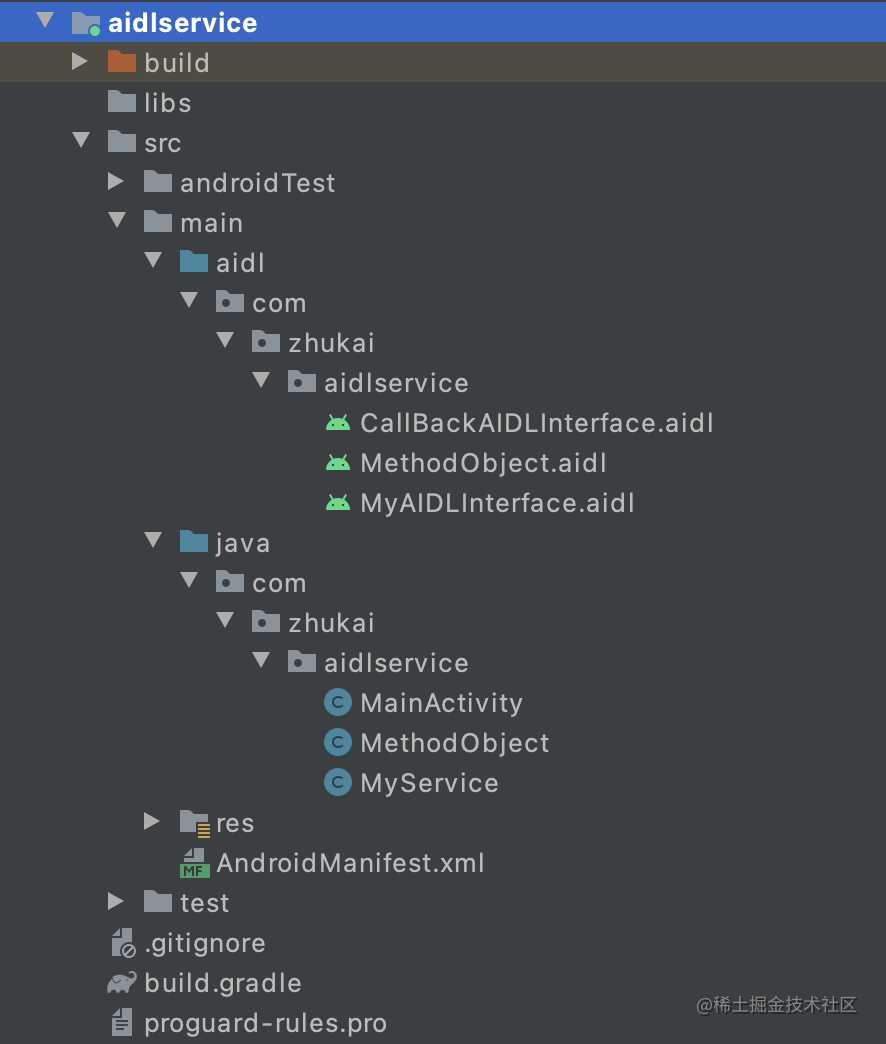Expand the androidTest directory
The width and height of the screenshot is (886, 1044).
pos(117,182)
